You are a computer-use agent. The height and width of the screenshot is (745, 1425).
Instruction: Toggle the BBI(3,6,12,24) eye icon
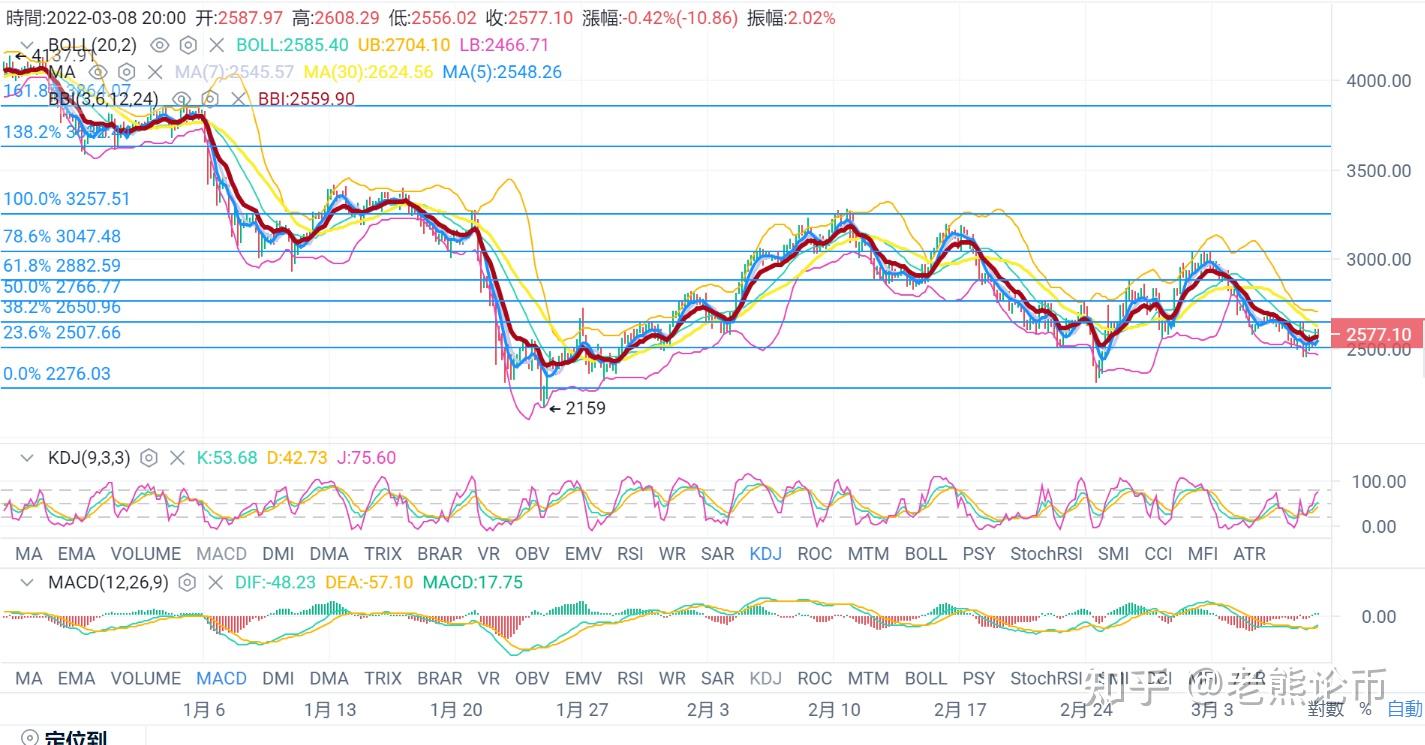pos(181,98)
